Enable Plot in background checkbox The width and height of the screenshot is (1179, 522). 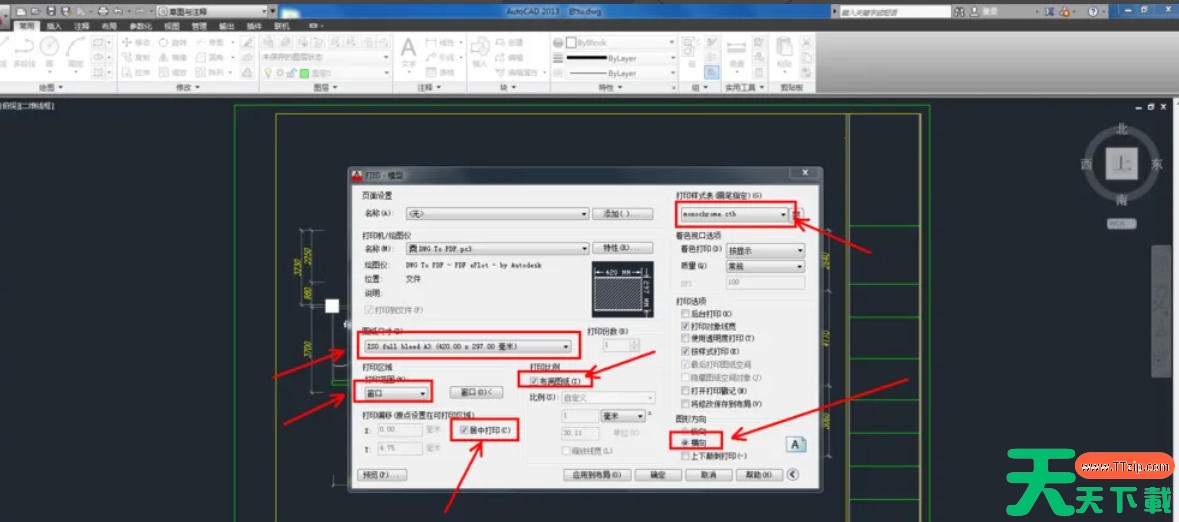(685, 314)
